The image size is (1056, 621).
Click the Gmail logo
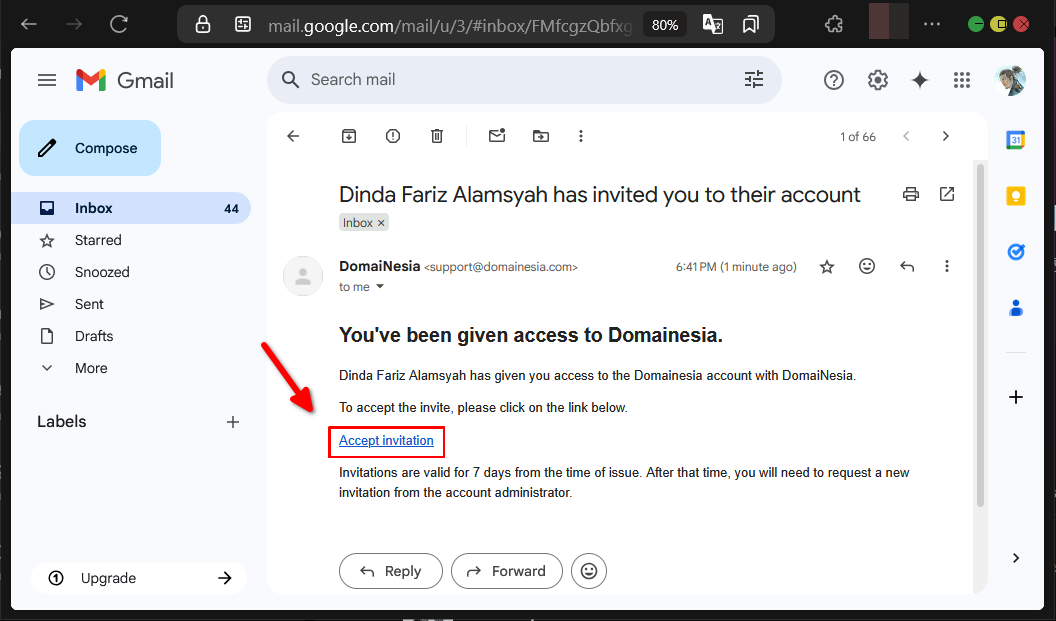tap(125, 80)
